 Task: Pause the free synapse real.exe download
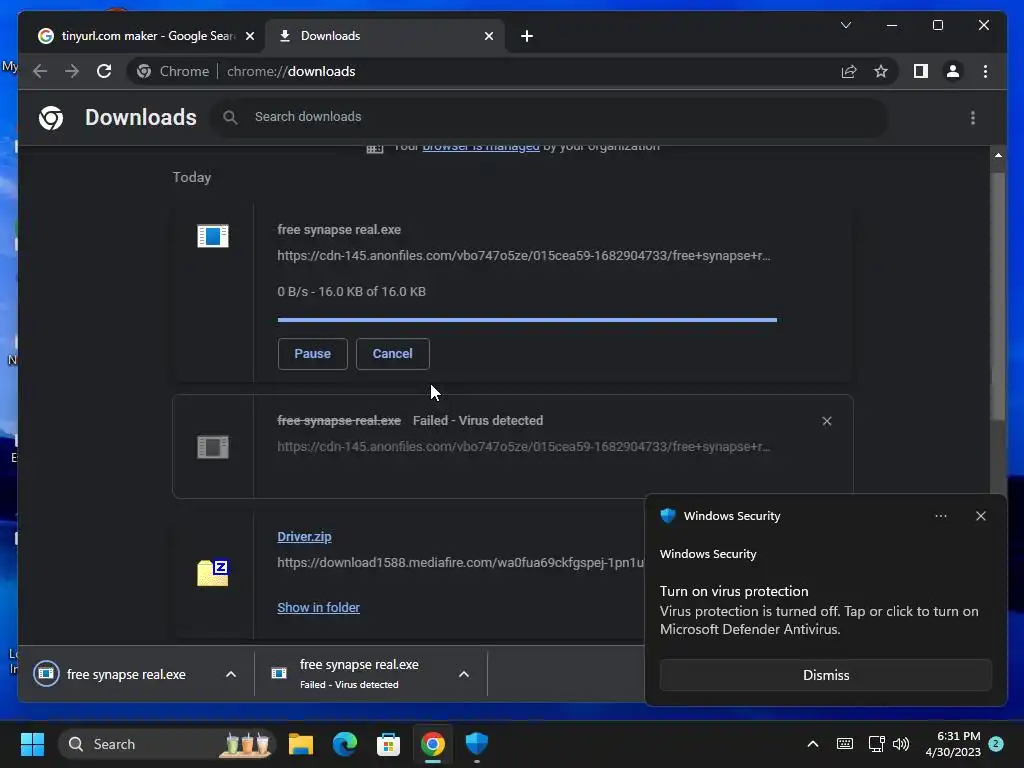pyautogui.click(x=312, y=354)
